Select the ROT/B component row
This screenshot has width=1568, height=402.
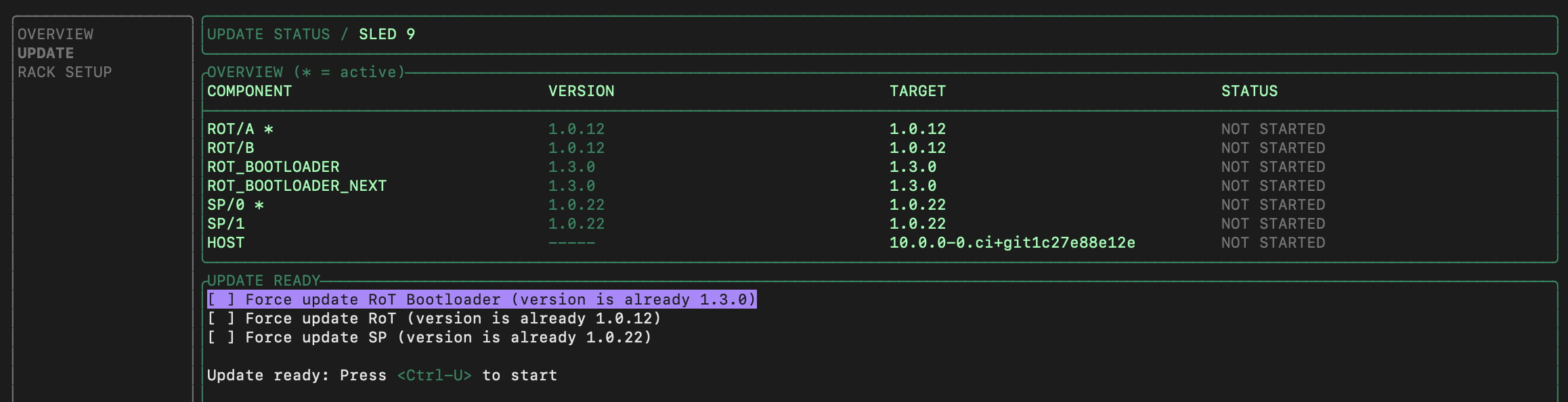pyautogui.click(x=230, y=148)
